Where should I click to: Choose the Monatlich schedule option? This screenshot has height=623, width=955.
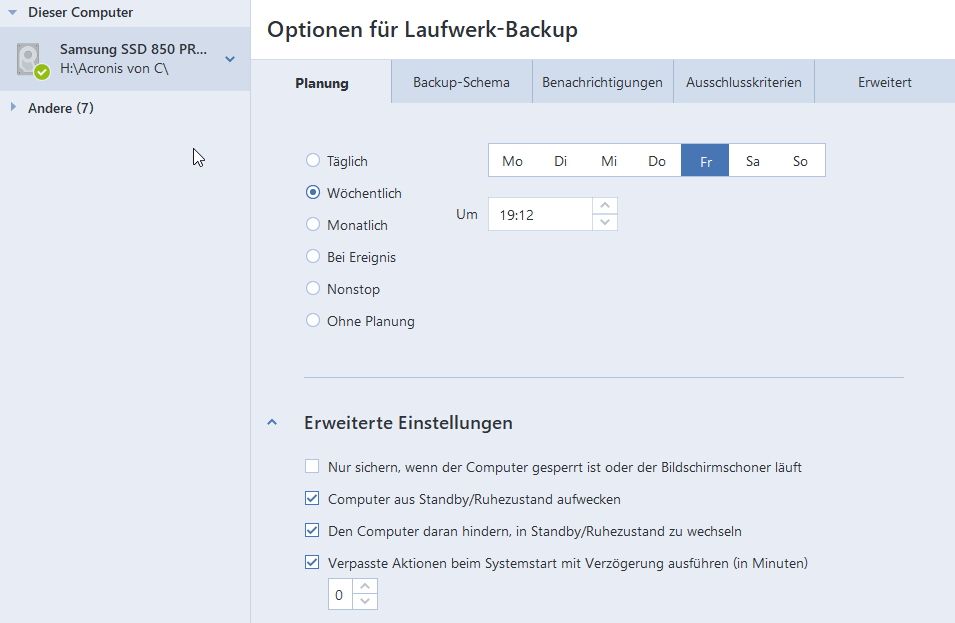(313, 225)
